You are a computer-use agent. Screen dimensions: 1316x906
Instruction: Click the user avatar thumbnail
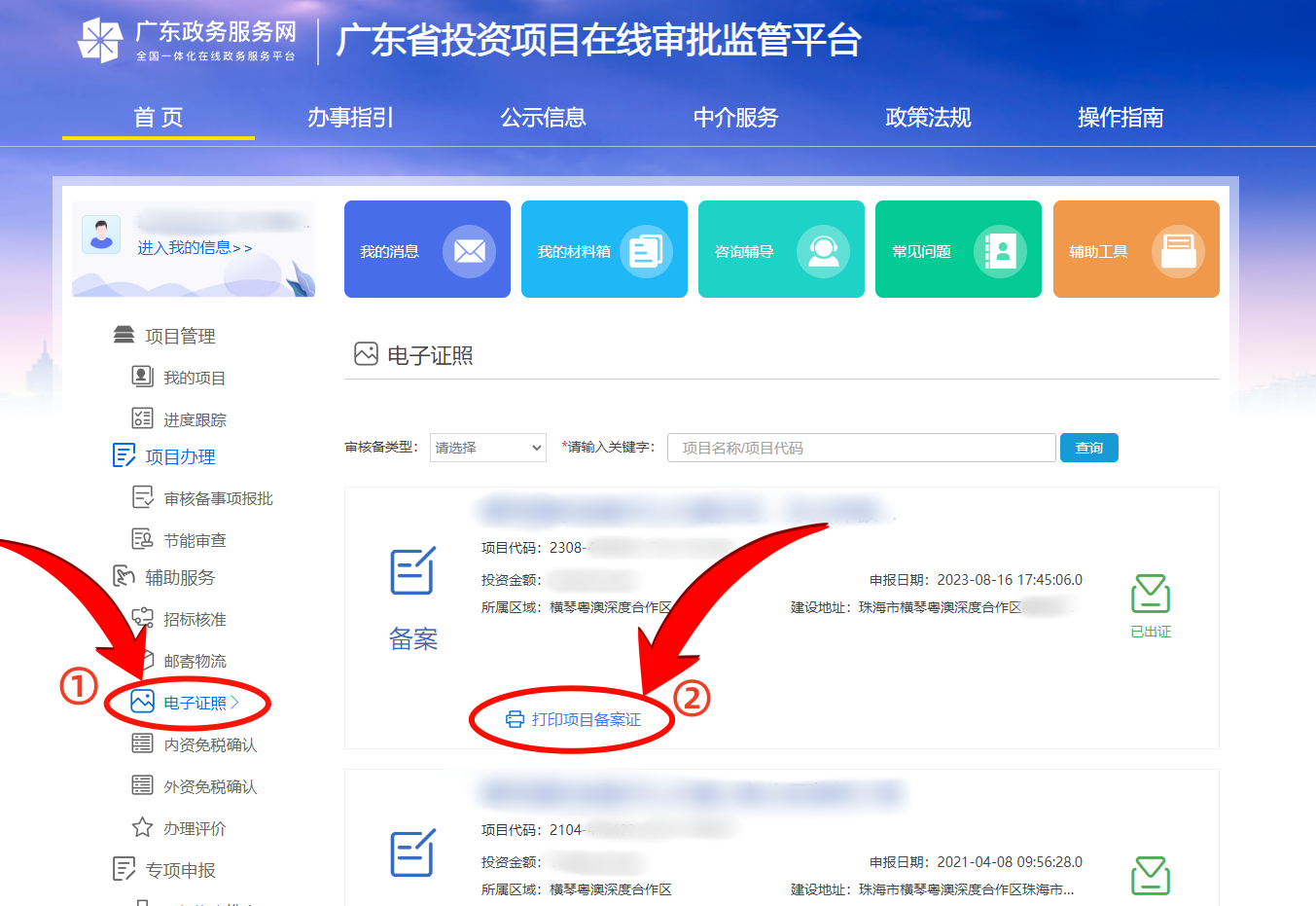pos(101,235)
